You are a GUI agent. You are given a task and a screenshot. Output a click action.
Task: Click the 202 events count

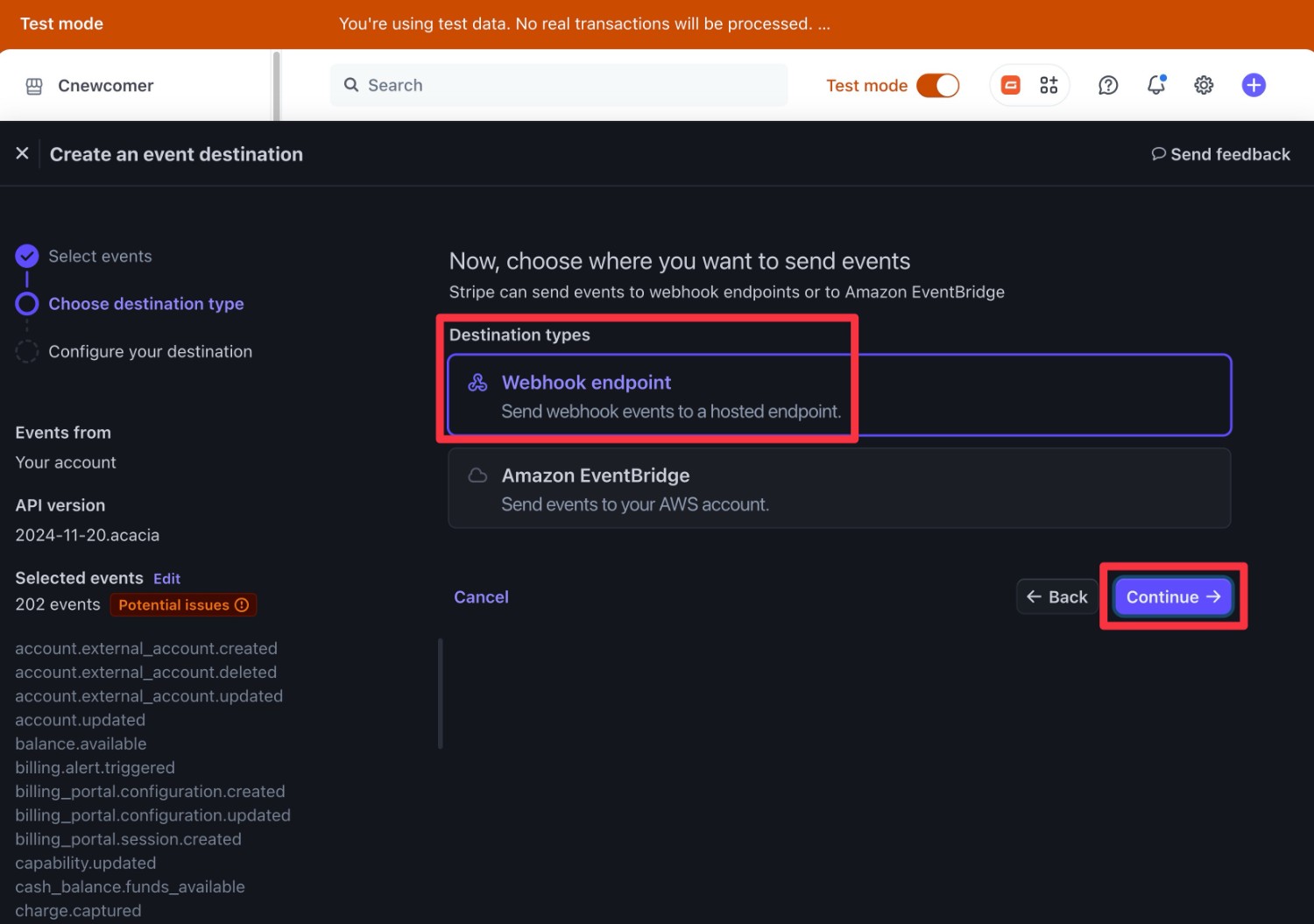(58, 605)
